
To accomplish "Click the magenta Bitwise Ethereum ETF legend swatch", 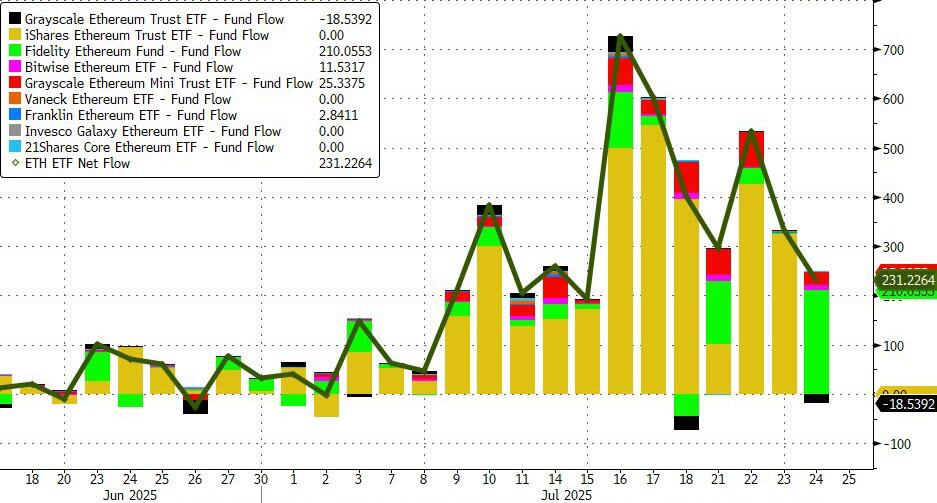I will point(14,67).
